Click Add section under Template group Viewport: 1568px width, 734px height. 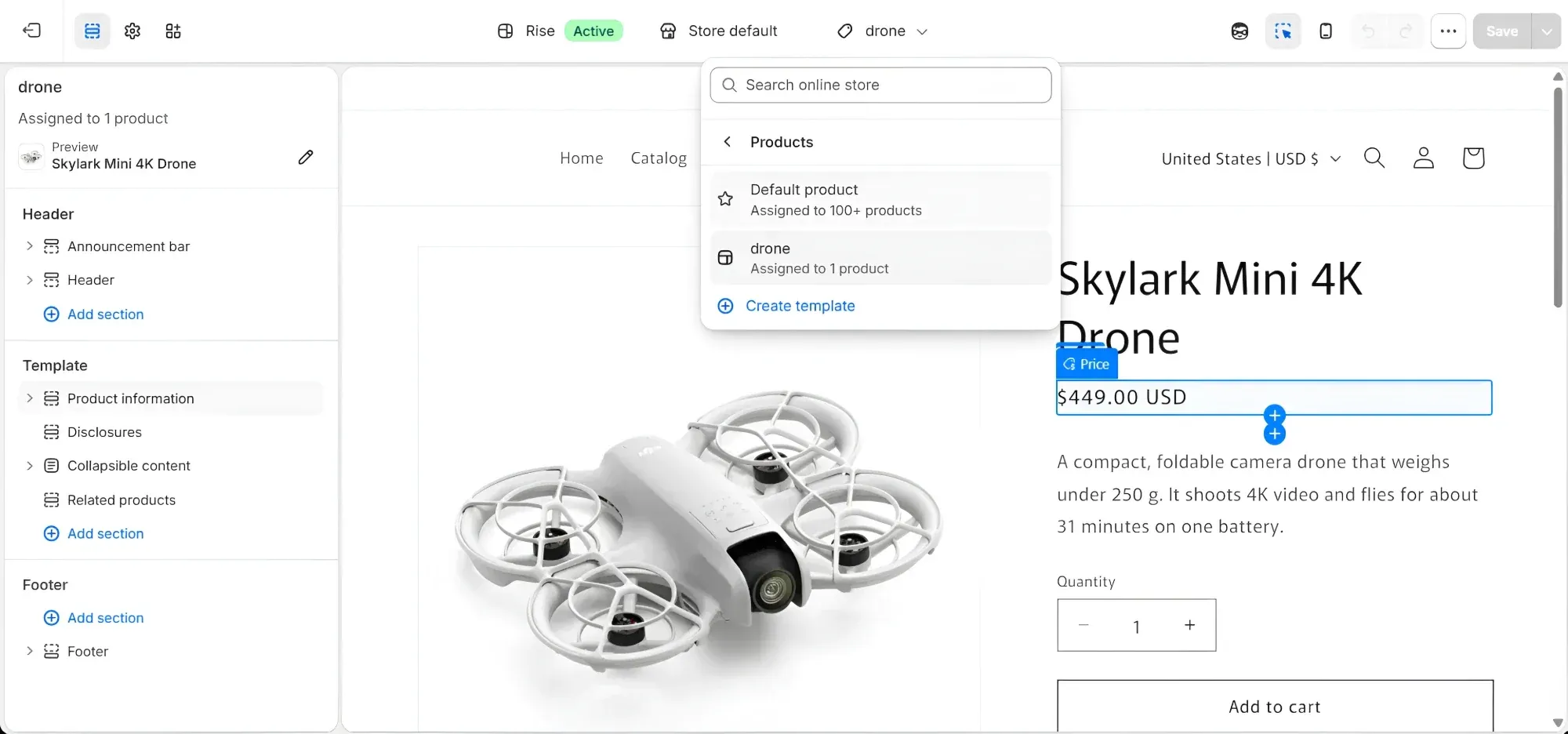click(x=94, y=534)
